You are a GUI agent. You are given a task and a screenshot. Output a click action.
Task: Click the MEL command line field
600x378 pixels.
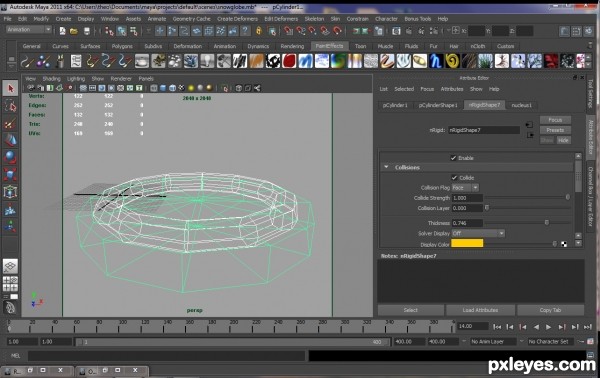pyautogui.click(x=166, y=356)
